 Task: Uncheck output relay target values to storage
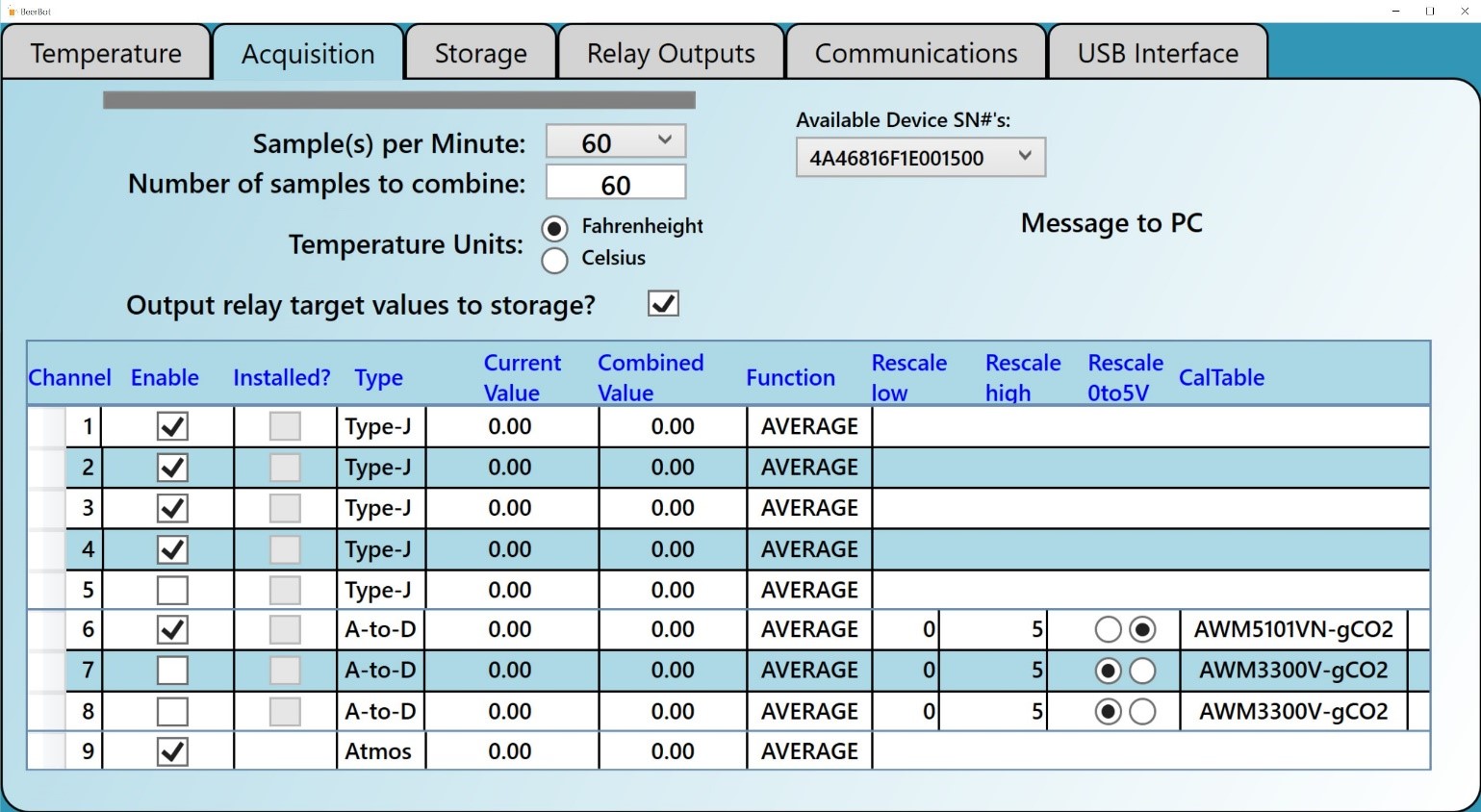663,304
